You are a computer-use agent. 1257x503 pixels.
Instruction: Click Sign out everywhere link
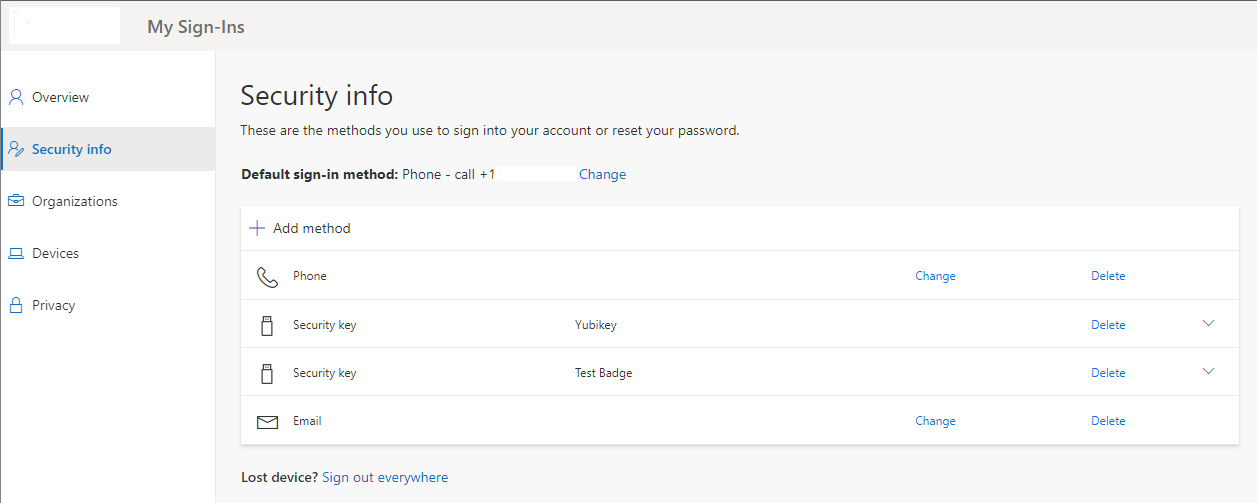[385, 477]
